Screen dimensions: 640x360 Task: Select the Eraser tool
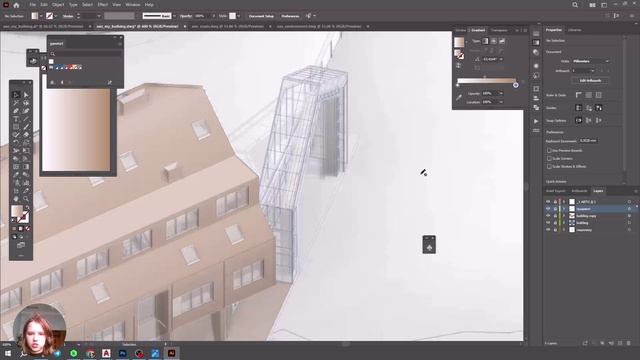pyautogui.click(x=26, y=135)
